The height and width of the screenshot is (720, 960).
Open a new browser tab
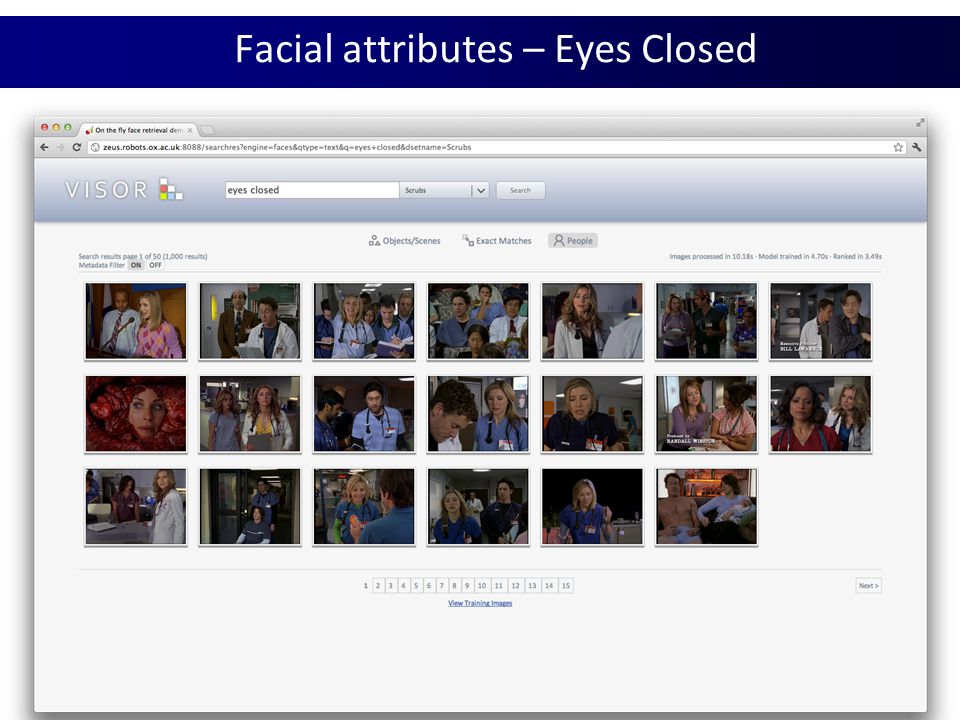[x=208, y=130]
